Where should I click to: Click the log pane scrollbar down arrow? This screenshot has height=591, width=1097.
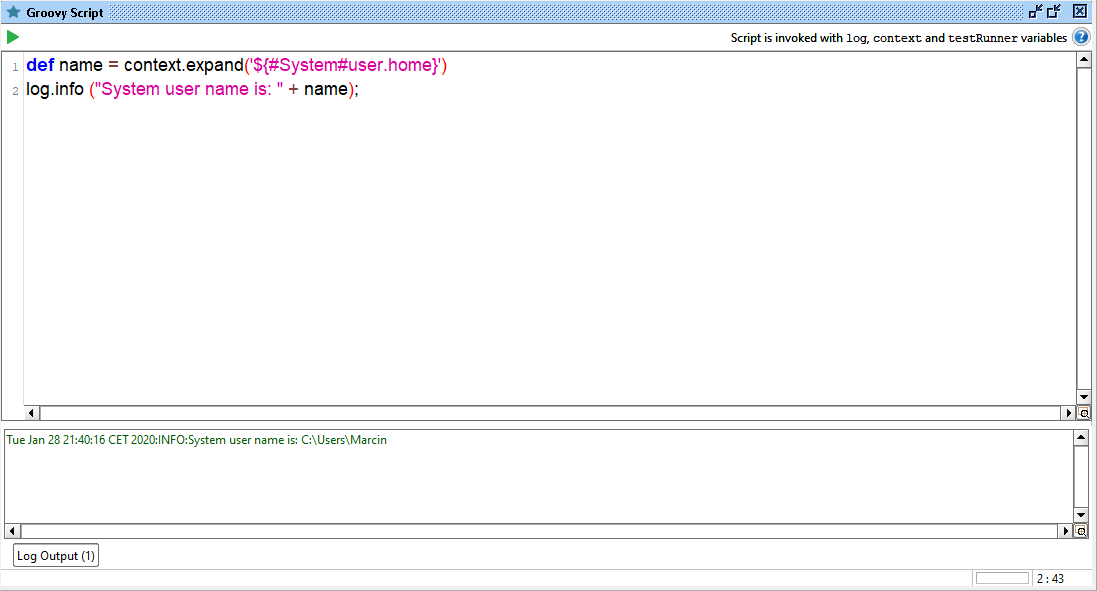1081,515
